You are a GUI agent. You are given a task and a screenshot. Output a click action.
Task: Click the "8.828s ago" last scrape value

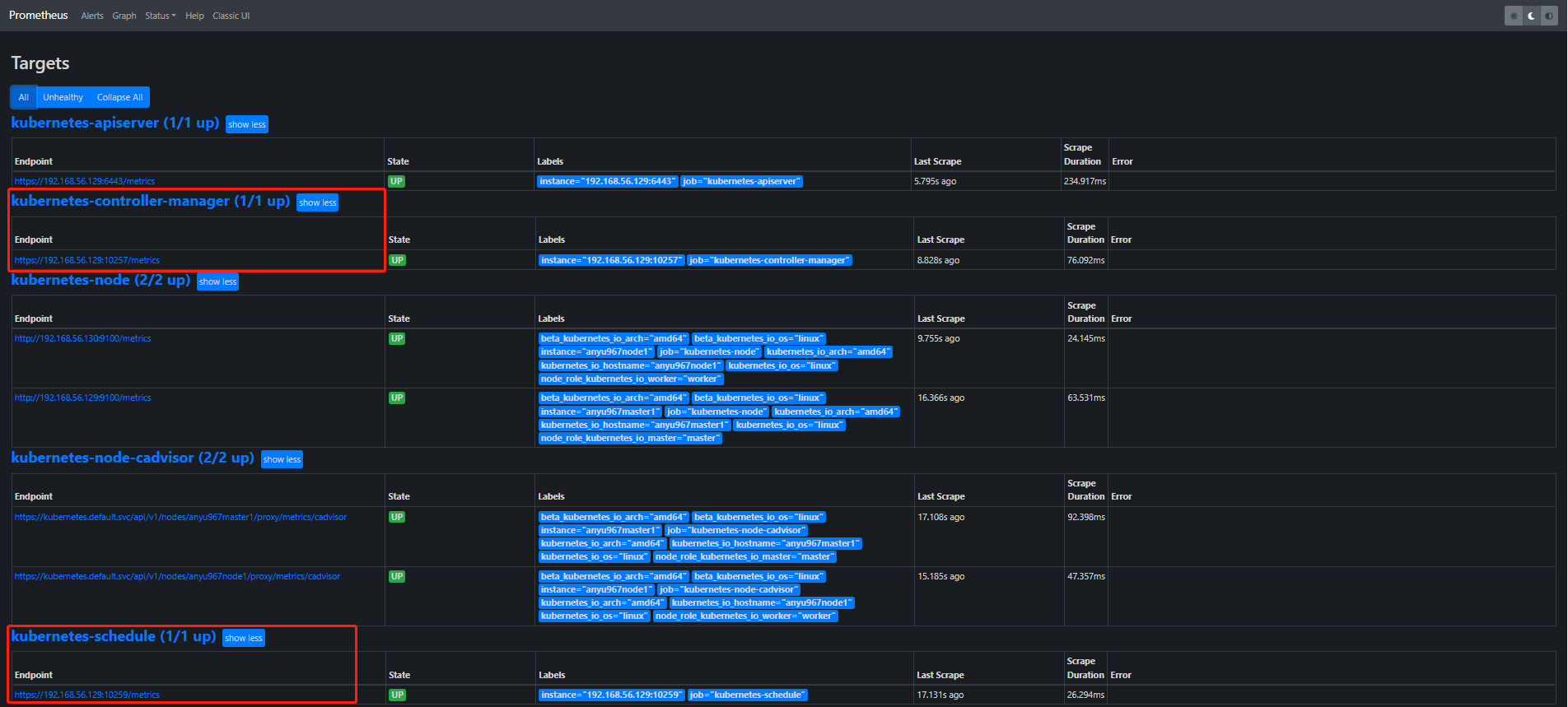[938, 260]
